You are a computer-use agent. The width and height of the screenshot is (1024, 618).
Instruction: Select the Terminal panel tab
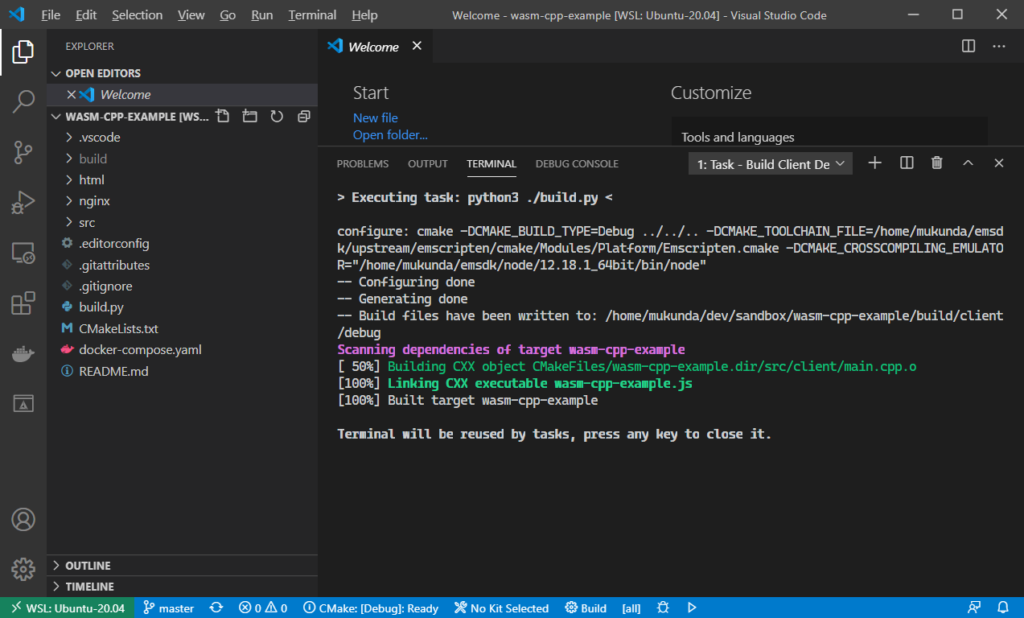(491, 164)
